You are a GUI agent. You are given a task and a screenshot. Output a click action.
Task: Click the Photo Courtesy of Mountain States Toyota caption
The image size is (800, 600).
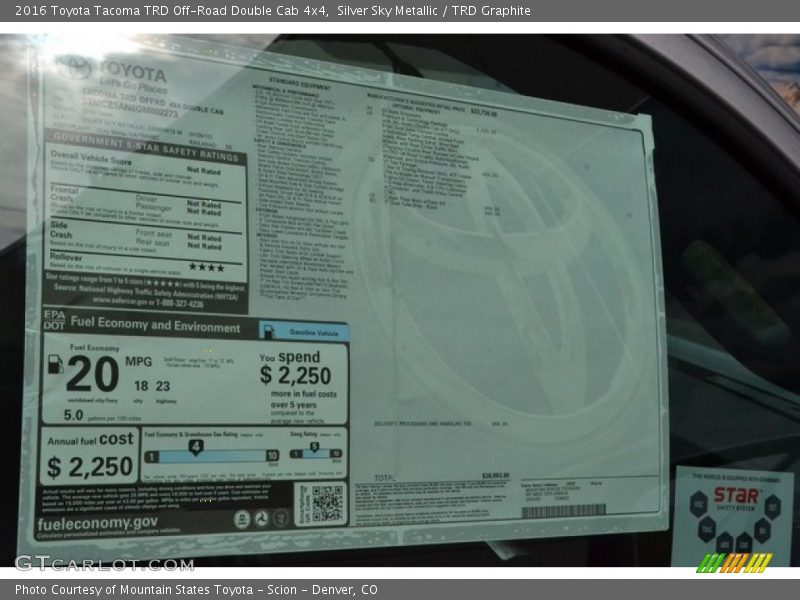pyautogui.click(x=196, y=590)
